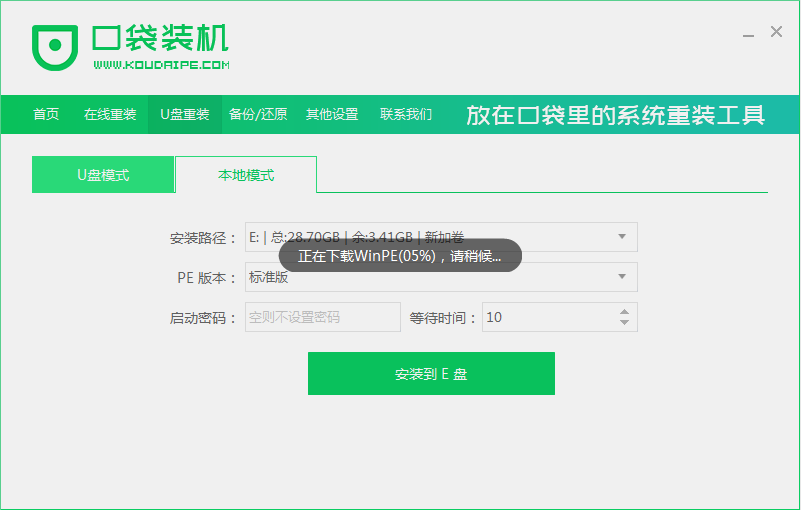Switch to 本地模式 tab
Screen dimensions: 801x510
pyautogui.click(x=246, y=175)
